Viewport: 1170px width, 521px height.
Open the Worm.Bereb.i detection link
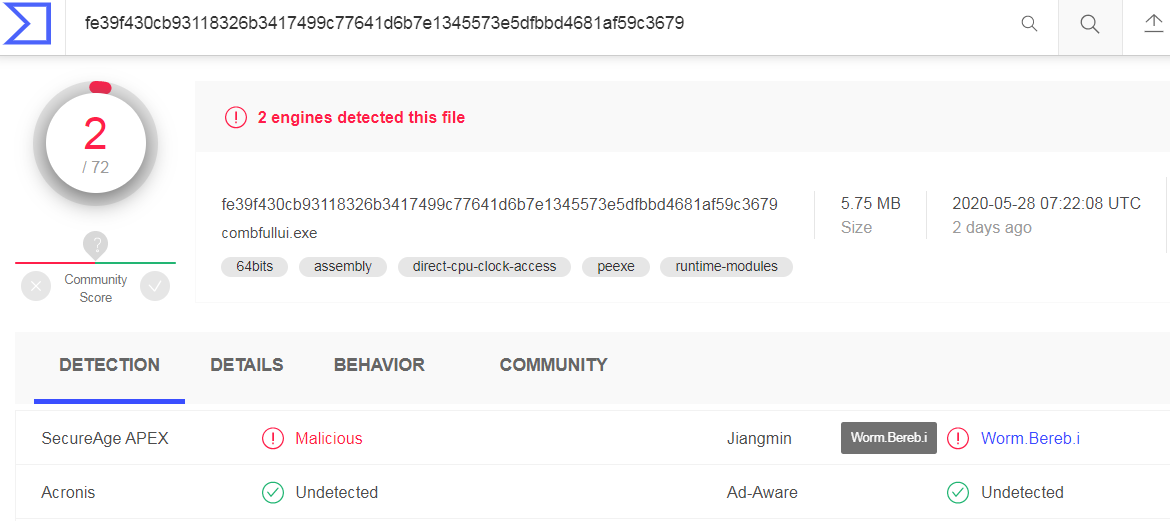tap(1030, 438)
